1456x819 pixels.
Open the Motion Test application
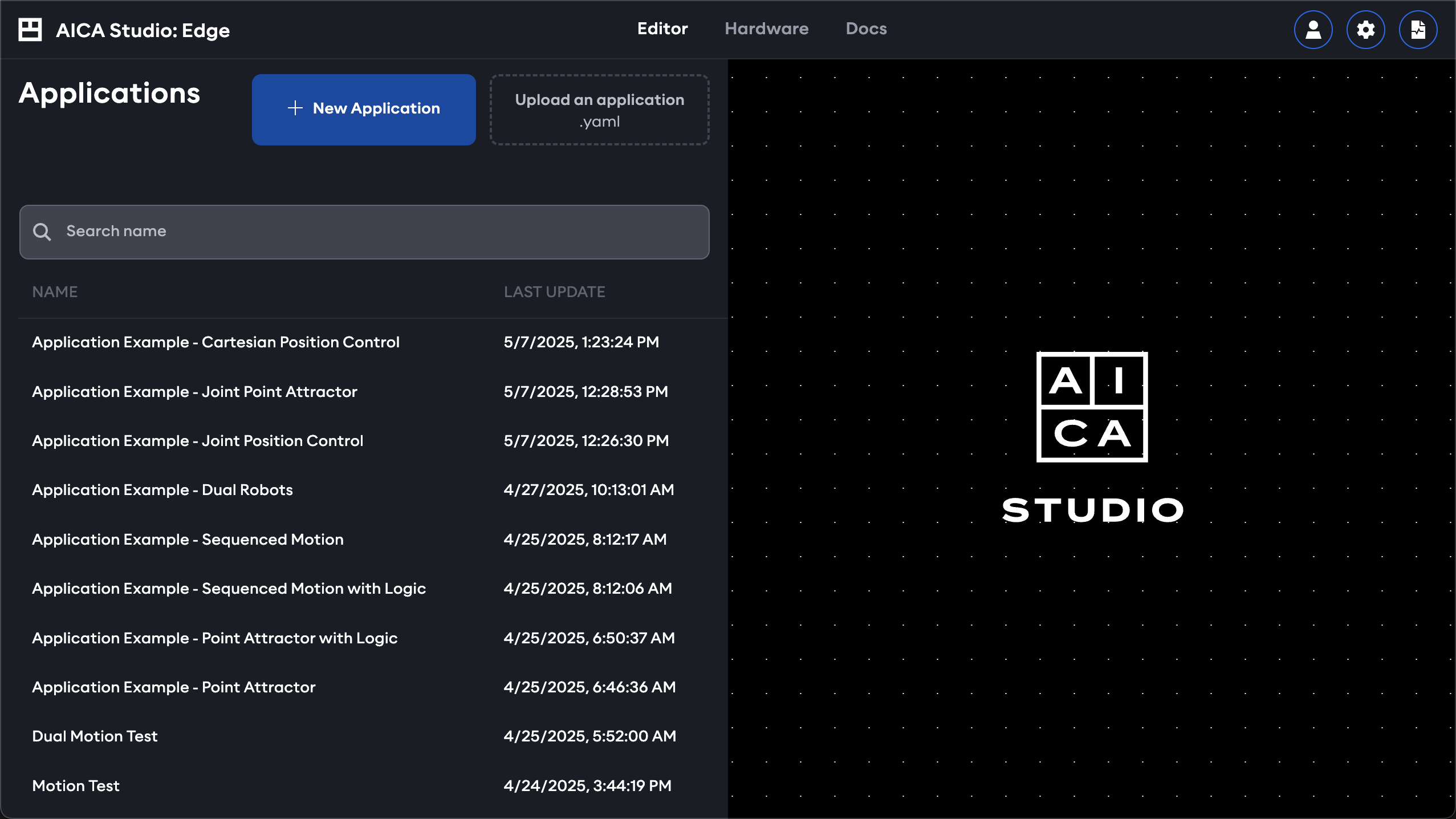pyautogui.click(x=76, y=786)
